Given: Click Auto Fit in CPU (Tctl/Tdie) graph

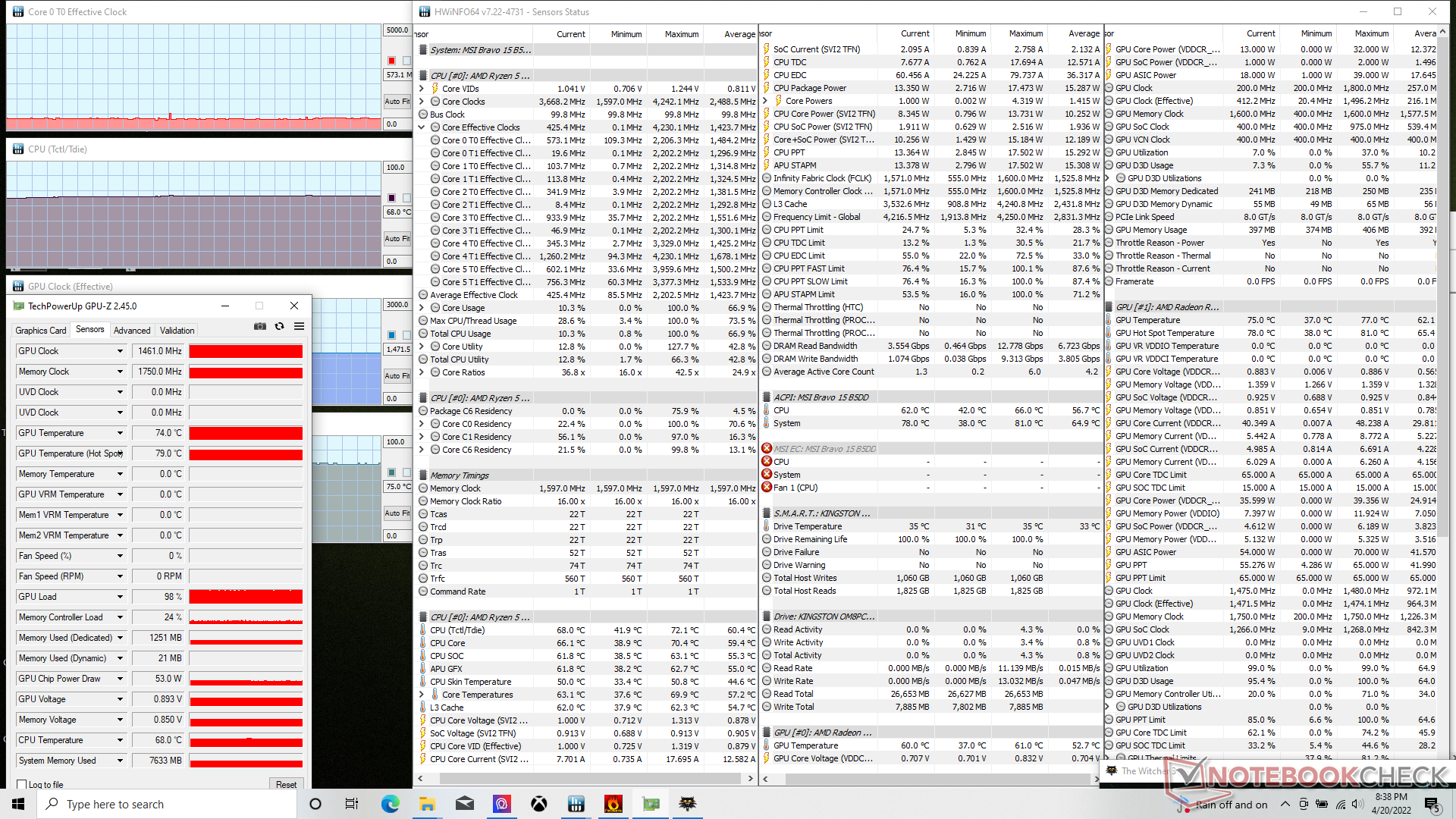Looking at the screenshot, I should click(x=397, y=238).
